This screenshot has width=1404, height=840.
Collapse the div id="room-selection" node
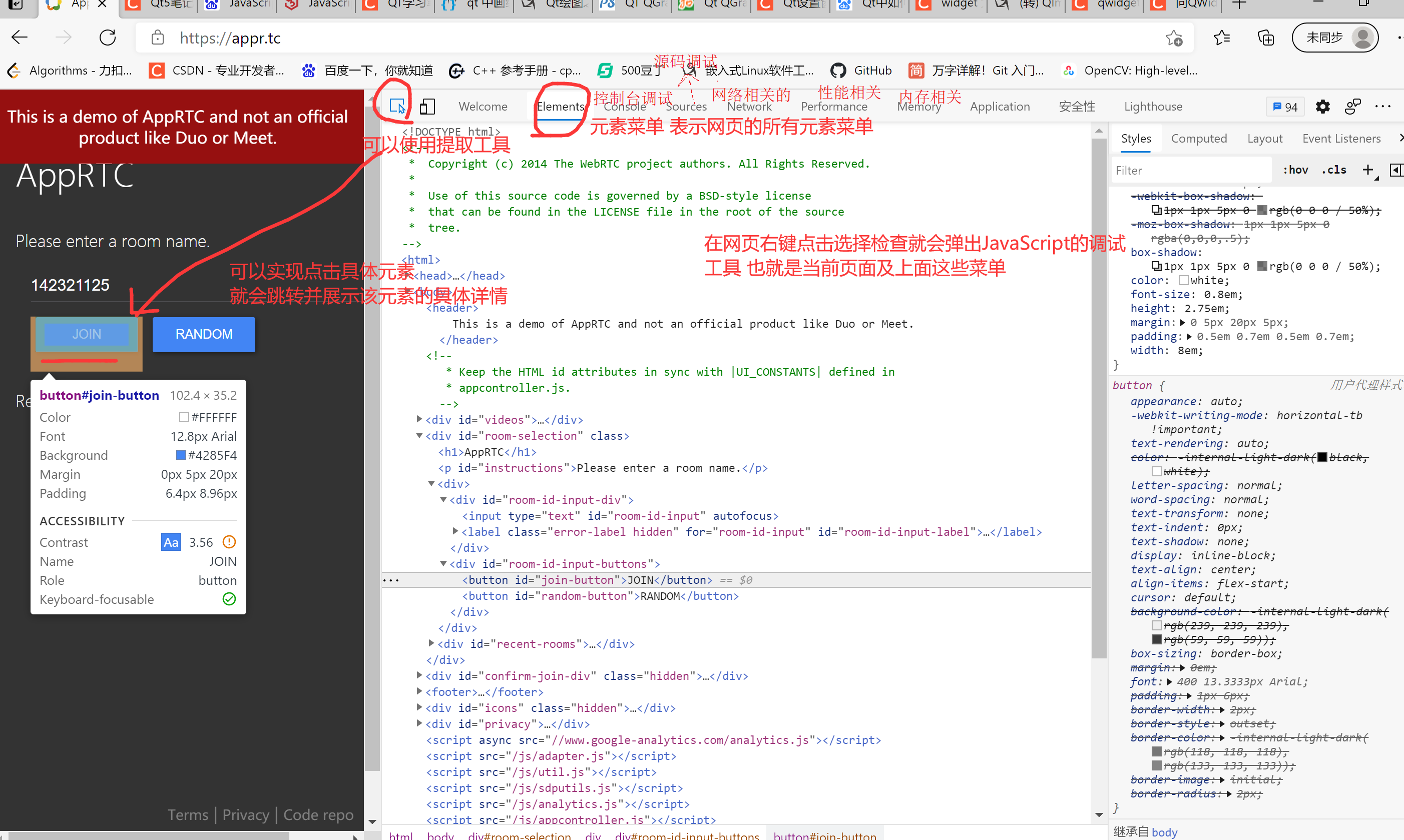[419, 435]
